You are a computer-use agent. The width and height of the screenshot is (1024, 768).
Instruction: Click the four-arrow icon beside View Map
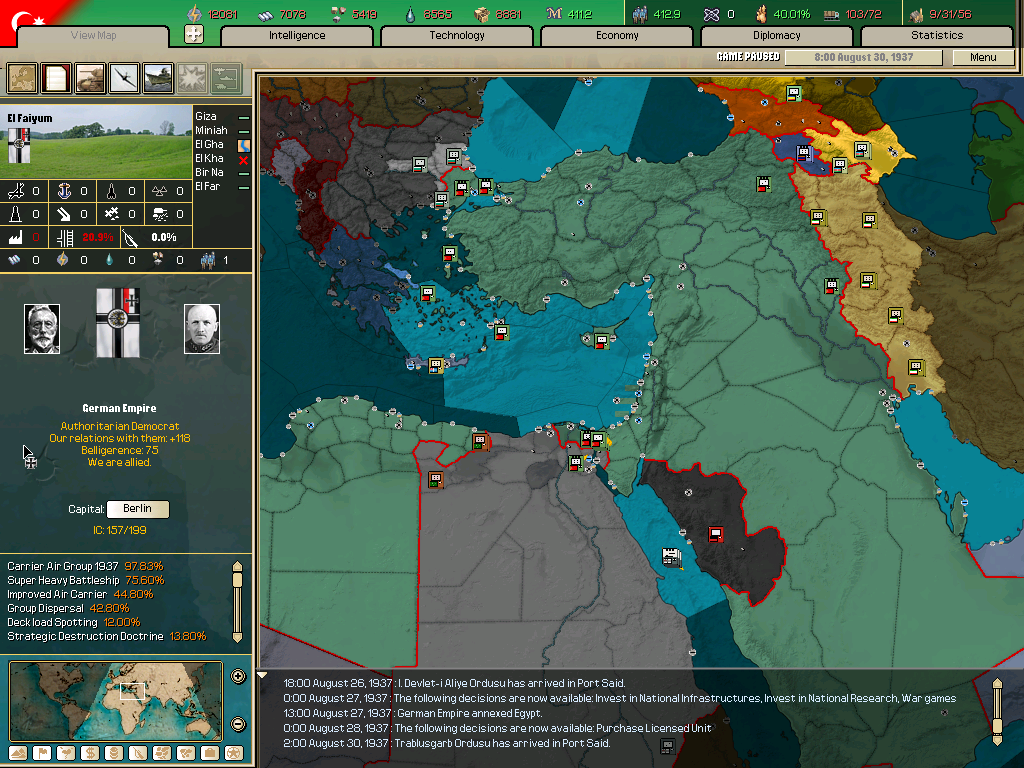point(194,35)
